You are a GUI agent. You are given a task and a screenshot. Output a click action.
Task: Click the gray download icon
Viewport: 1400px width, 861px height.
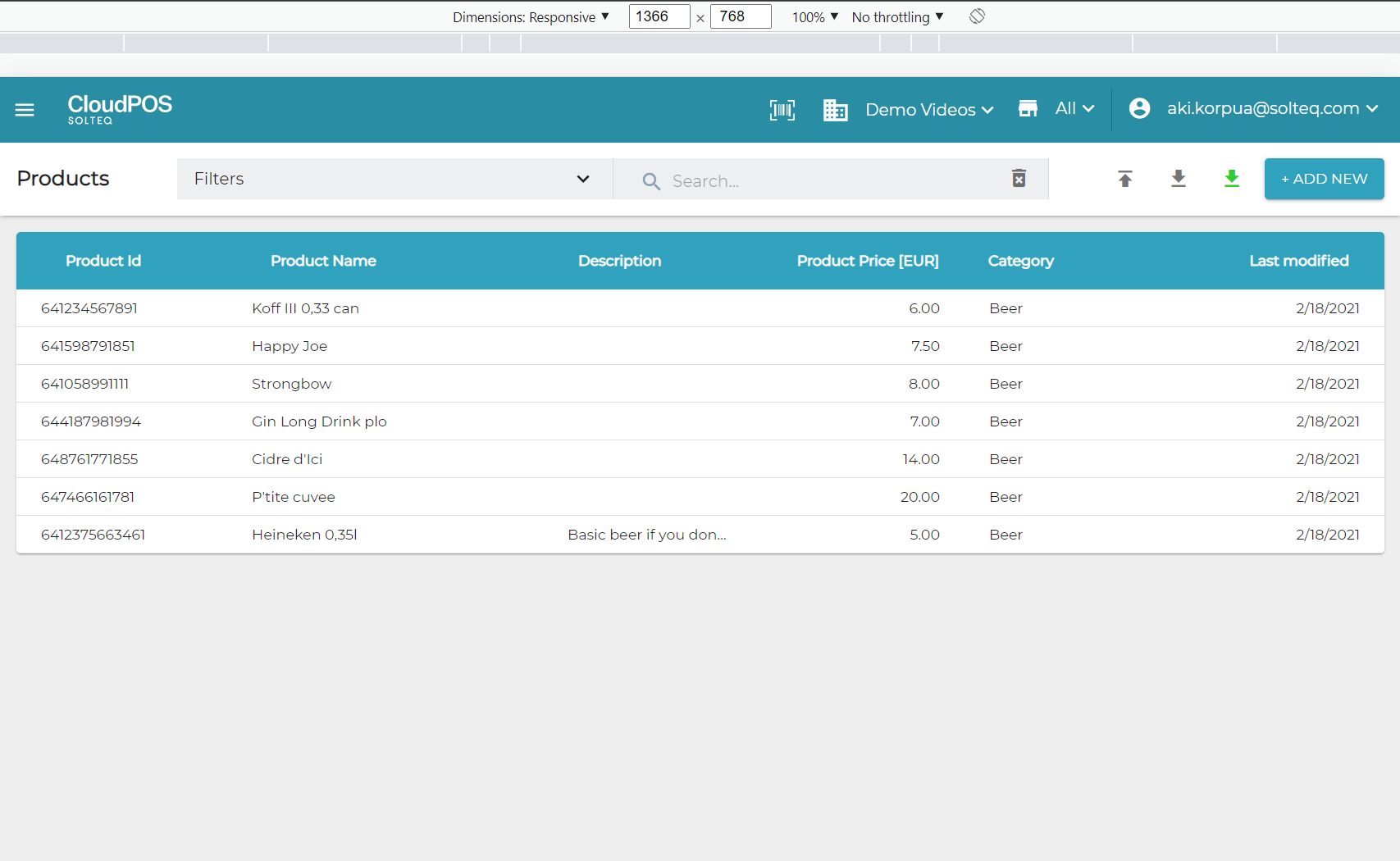tap(1178, 179)
